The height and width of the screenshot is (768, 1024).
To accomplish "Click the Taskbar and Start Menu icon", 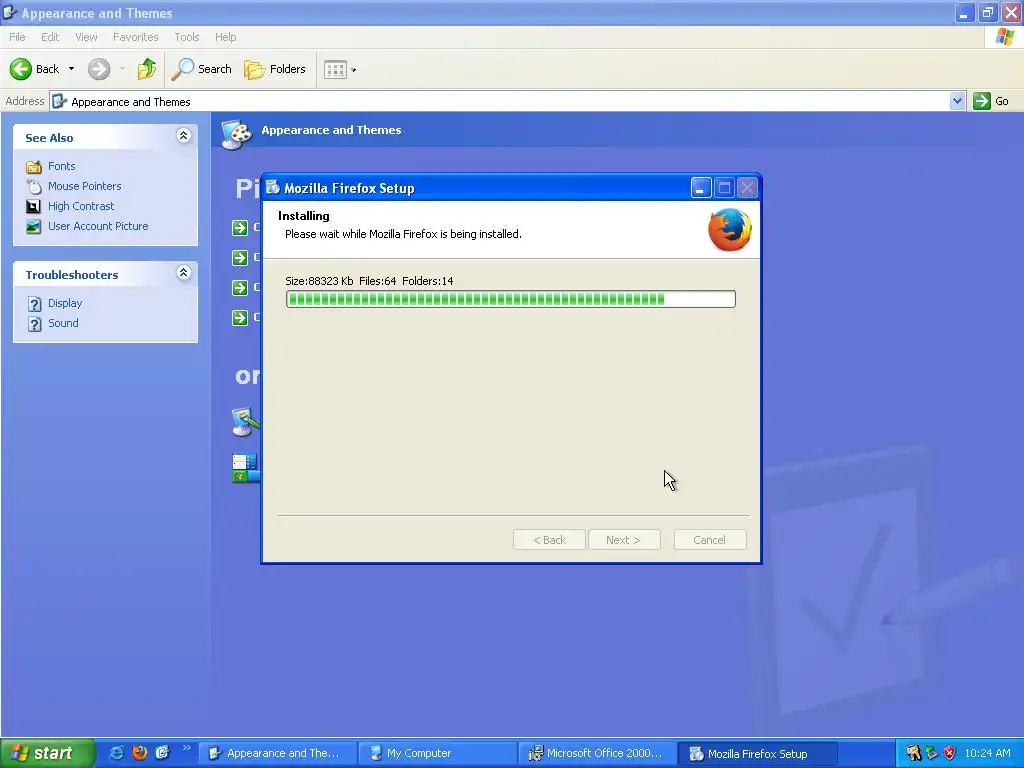I will coord(246,468).
